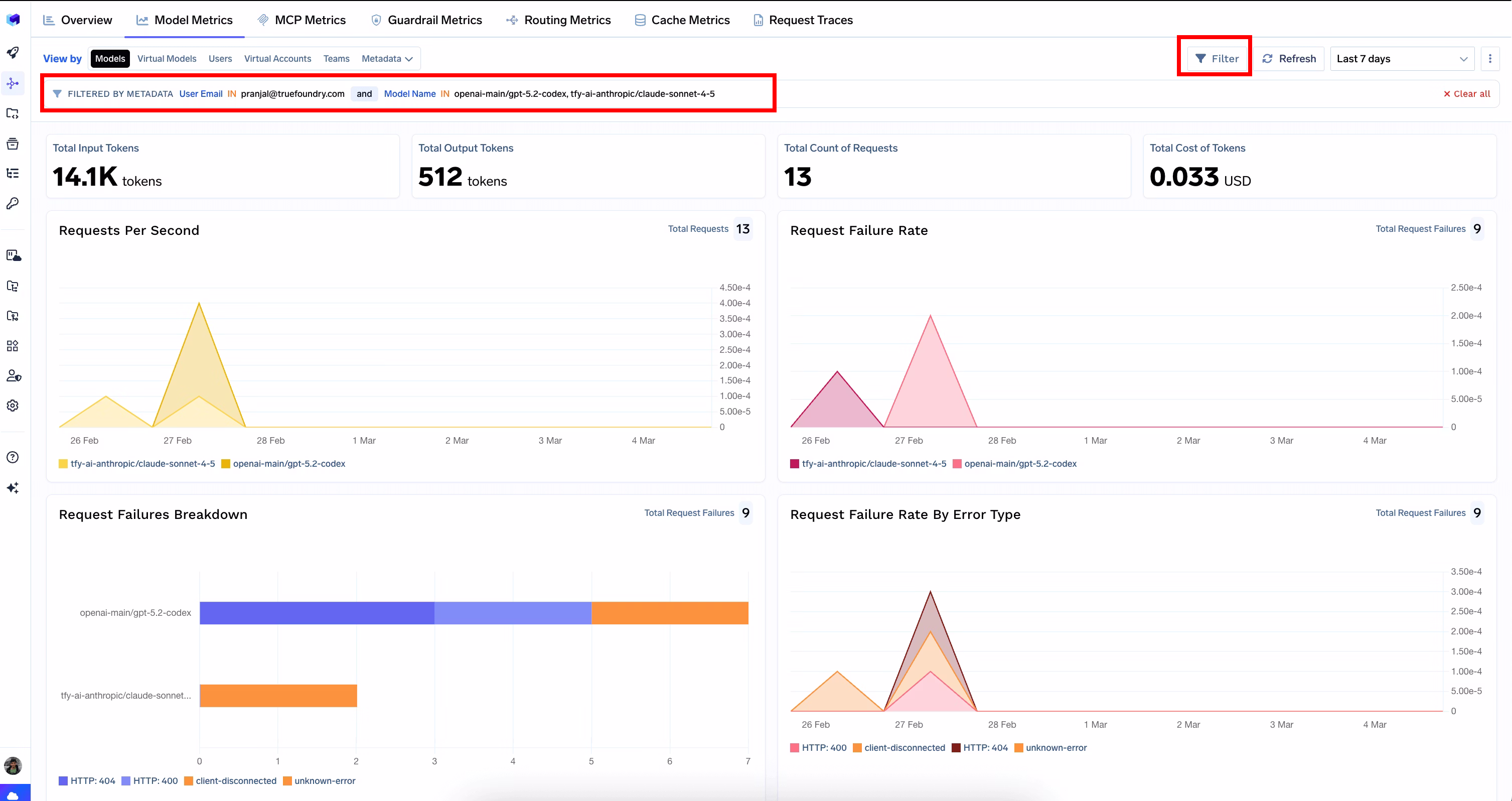
Task: Clear all applied filters
Action: pos(1466,93)
